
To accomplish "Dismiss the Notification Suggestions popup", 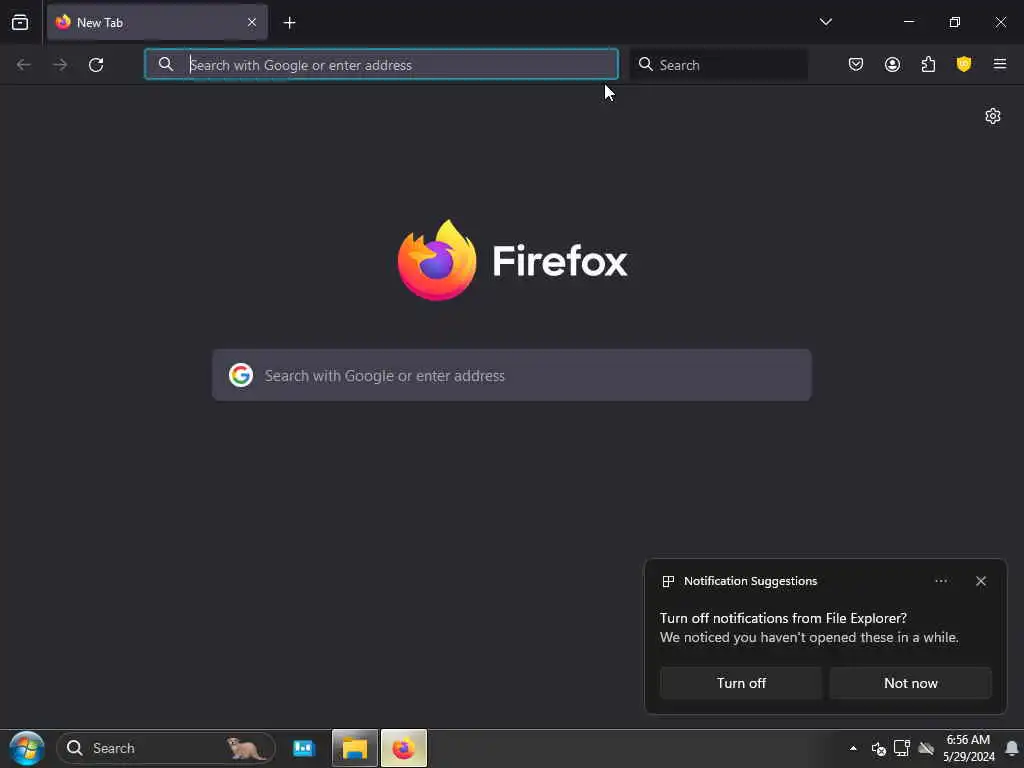I will [x=981, y=581].
